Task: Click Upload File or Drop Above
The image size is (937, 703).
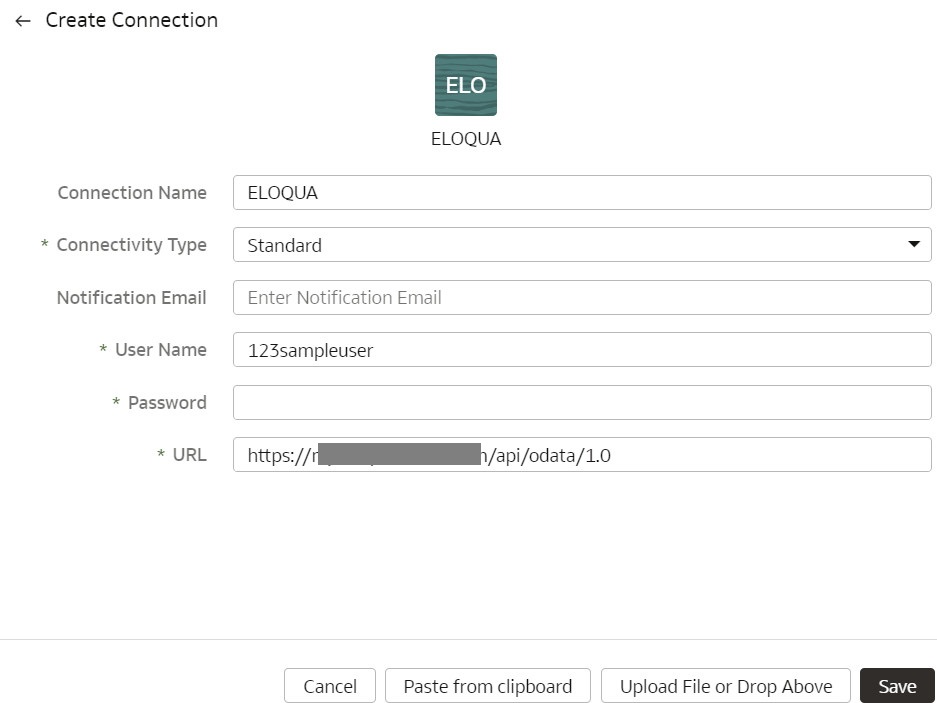Action: click(x=725, y=686)
